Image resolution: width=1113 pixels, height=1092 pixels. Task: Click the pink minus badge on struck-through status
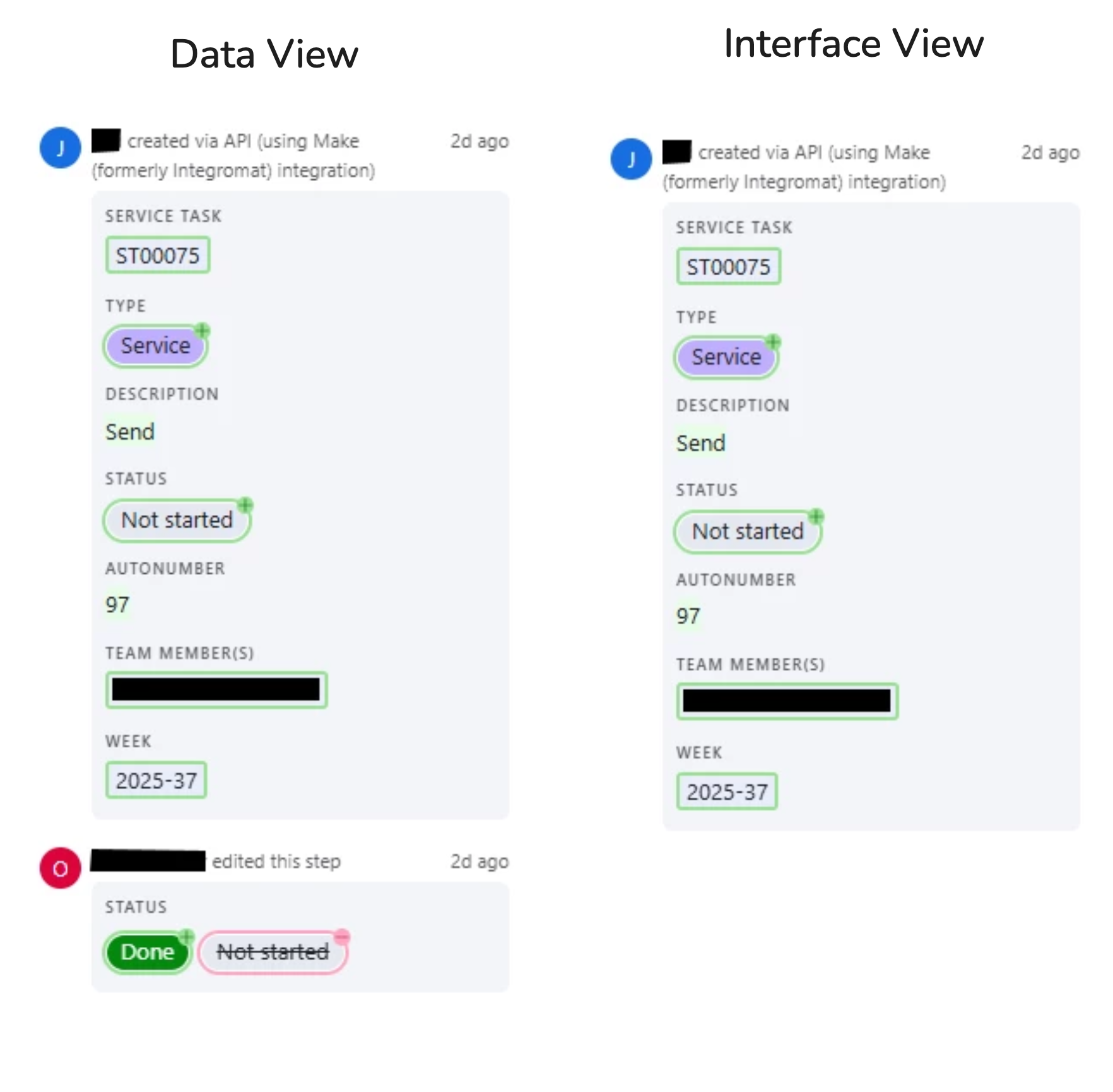coord(342,937)
